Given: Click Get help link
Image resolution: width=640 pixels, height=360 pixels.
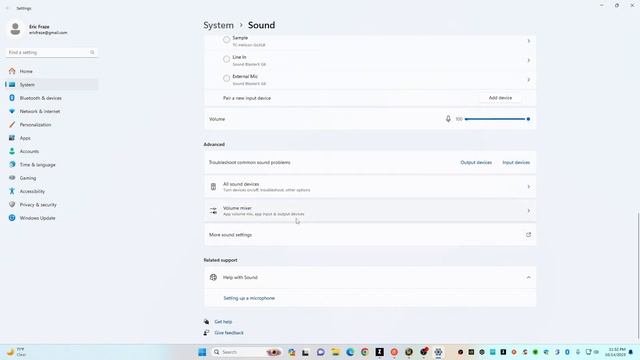Looking at the screenshot, I should [223, 322].
